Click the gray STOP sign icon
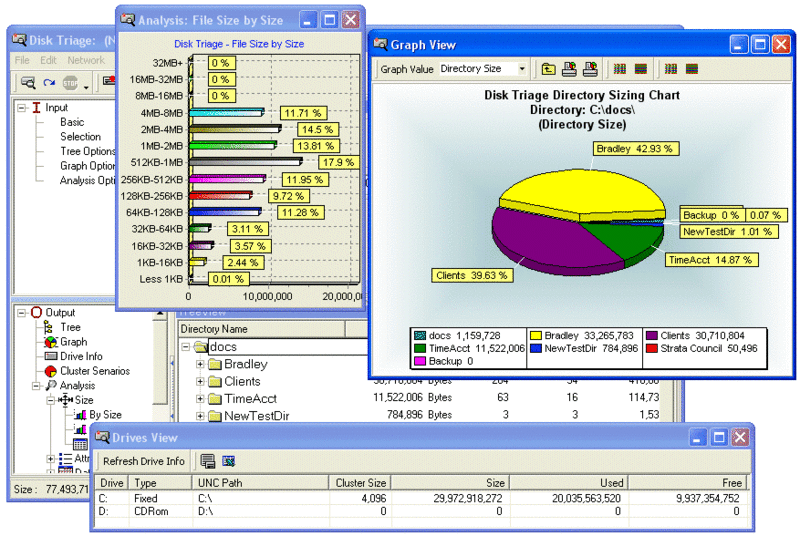 [x=70, y=83]
